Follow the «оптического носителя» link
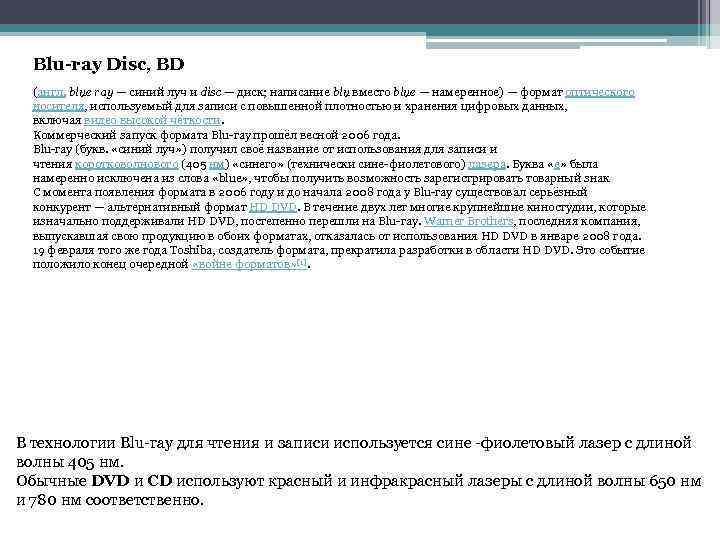 599,92
